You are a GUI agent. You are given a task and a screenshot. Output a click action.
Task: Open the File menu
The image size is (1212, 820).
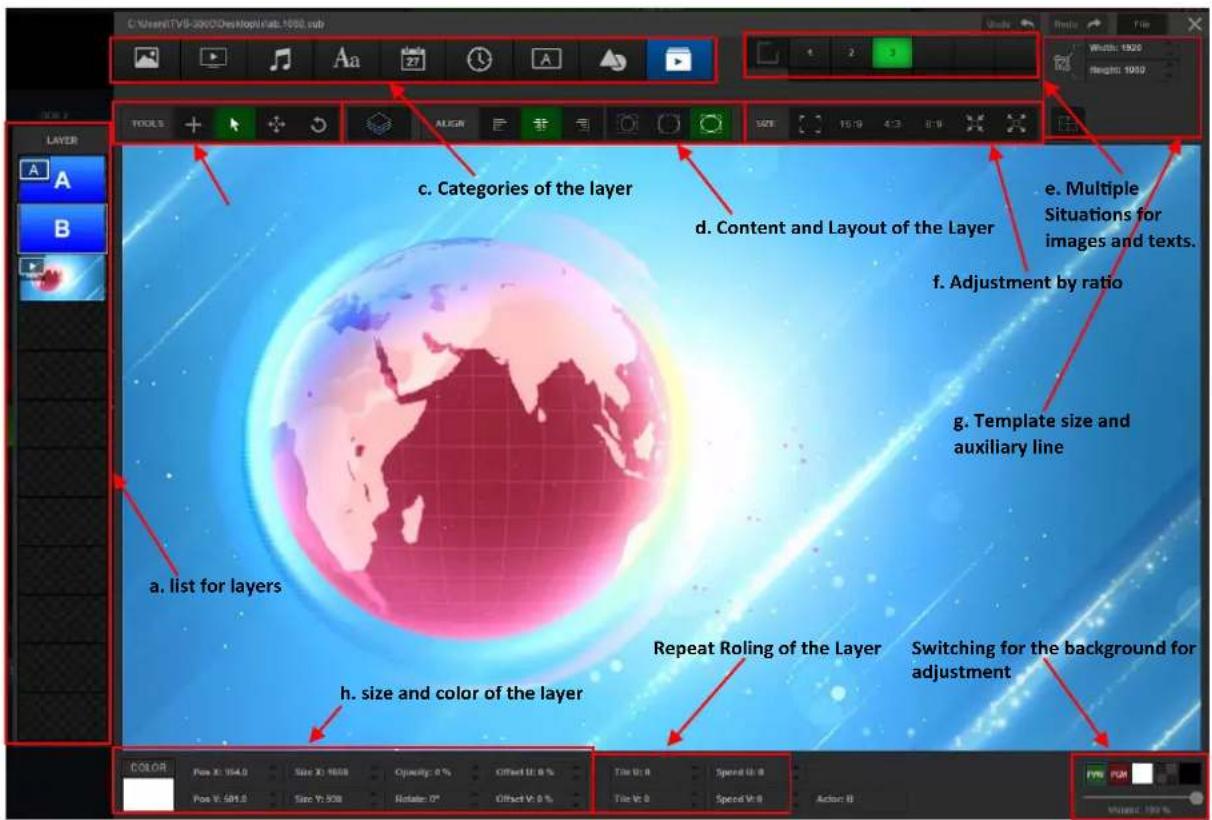pos(1143,22)
